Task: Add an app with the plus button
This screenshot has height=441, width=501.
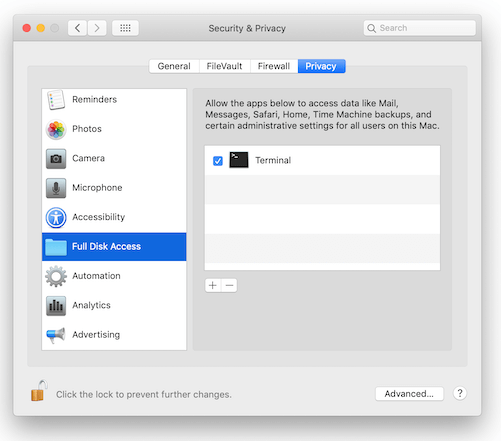Action: (x=213, y=285)
